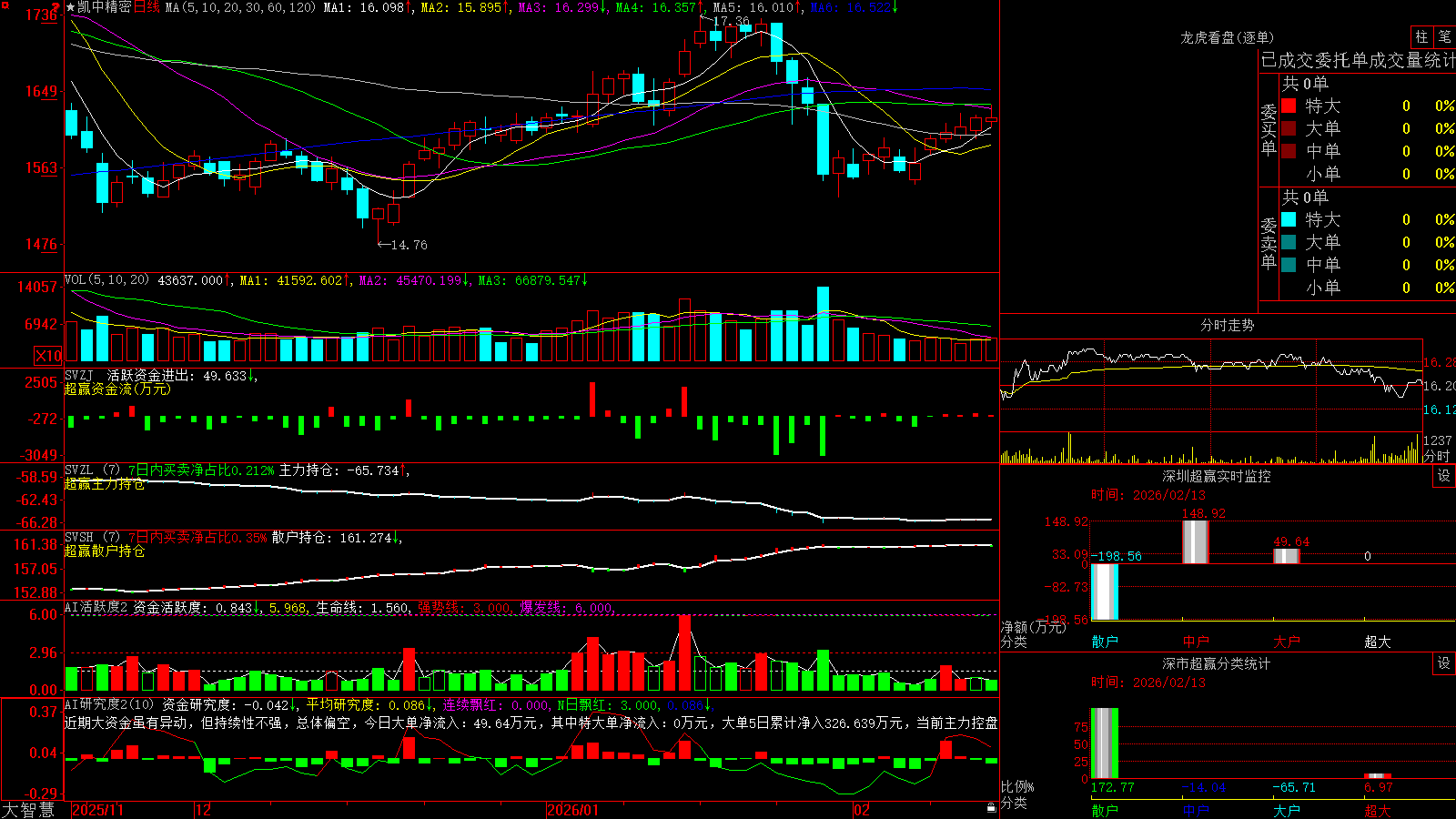Viewport: 1456px width, 819px height.
Task: Click the AI活跃度2 indicator label
Action: (x=96, y=607)
